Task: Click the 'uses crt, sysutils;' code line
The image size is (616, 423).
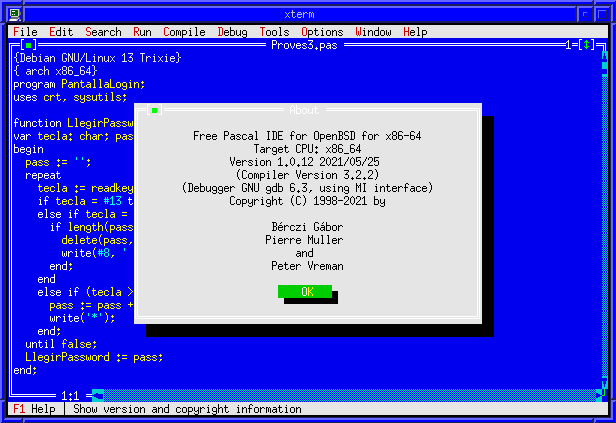Action: (70, 97)
